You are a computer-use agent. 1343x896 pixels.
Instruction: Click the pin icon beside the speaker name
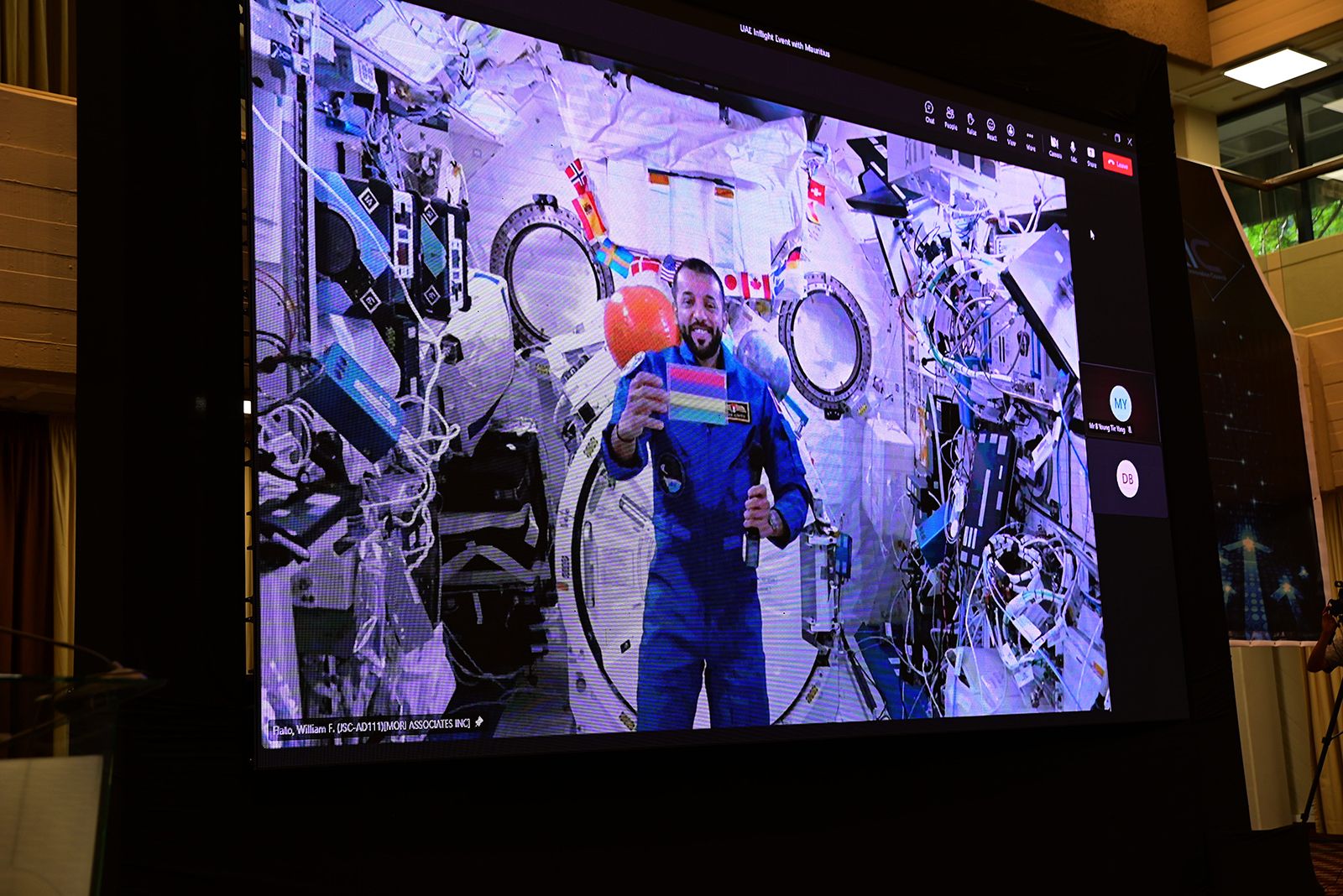479,721
